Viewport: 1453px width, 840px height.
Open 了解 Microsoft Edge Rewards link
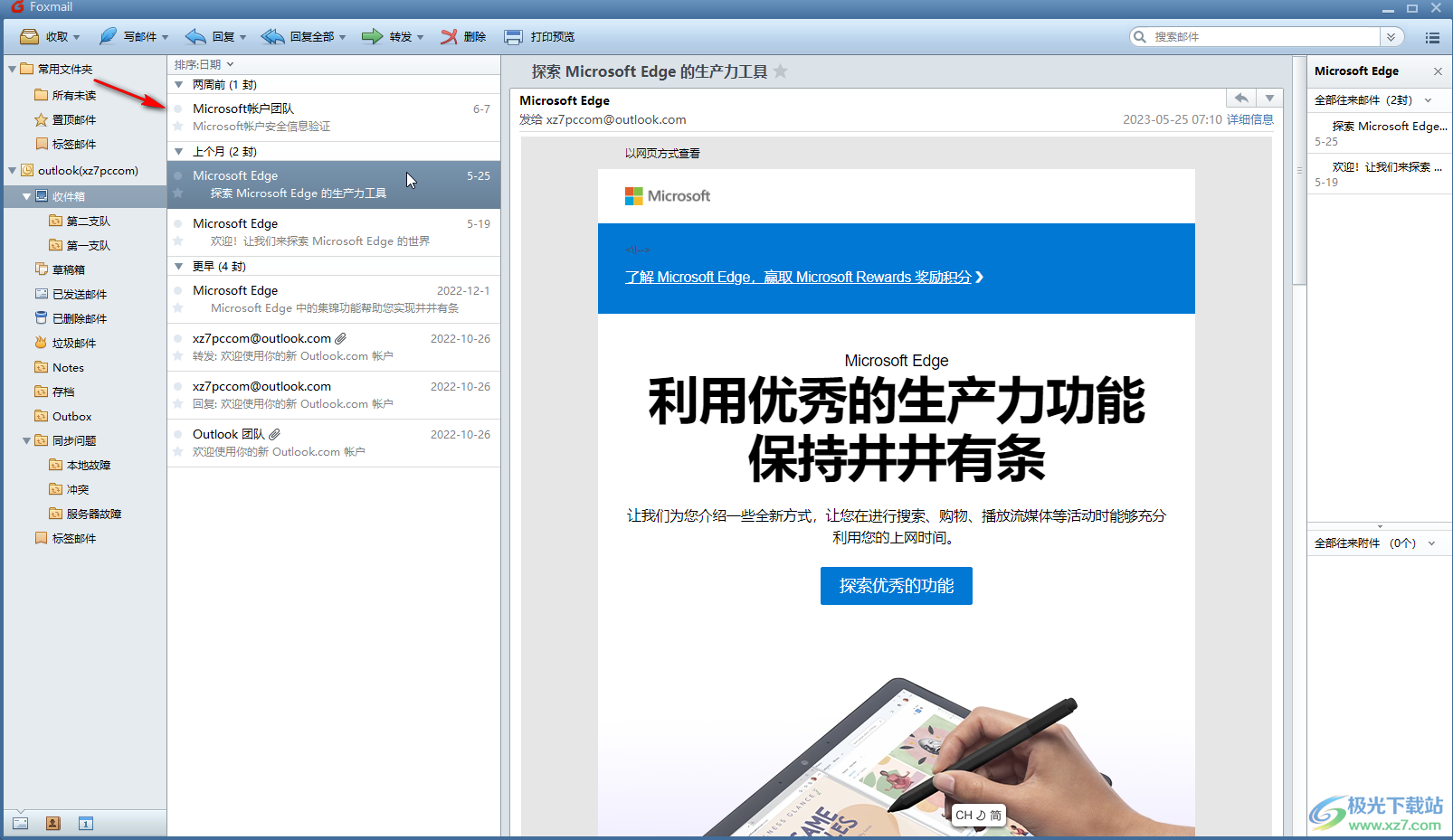point(803,277)
